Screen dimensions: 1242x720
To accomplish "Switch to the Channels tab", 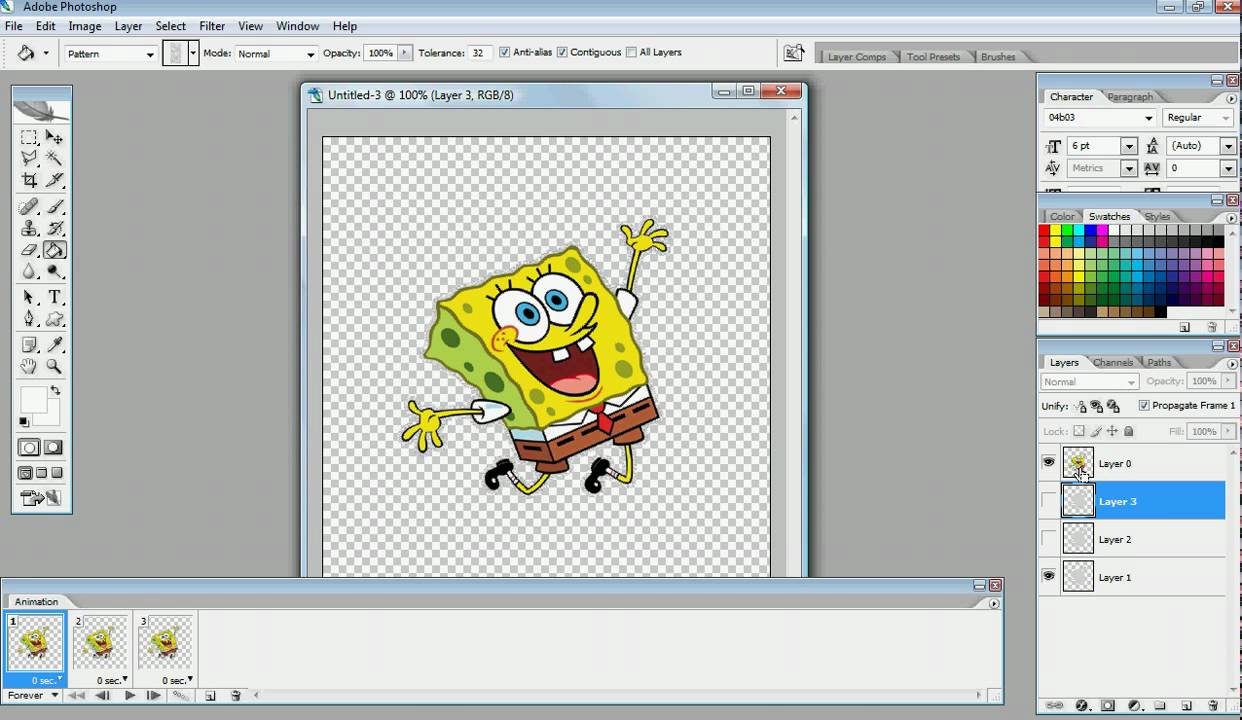I will coord(1112,362).
